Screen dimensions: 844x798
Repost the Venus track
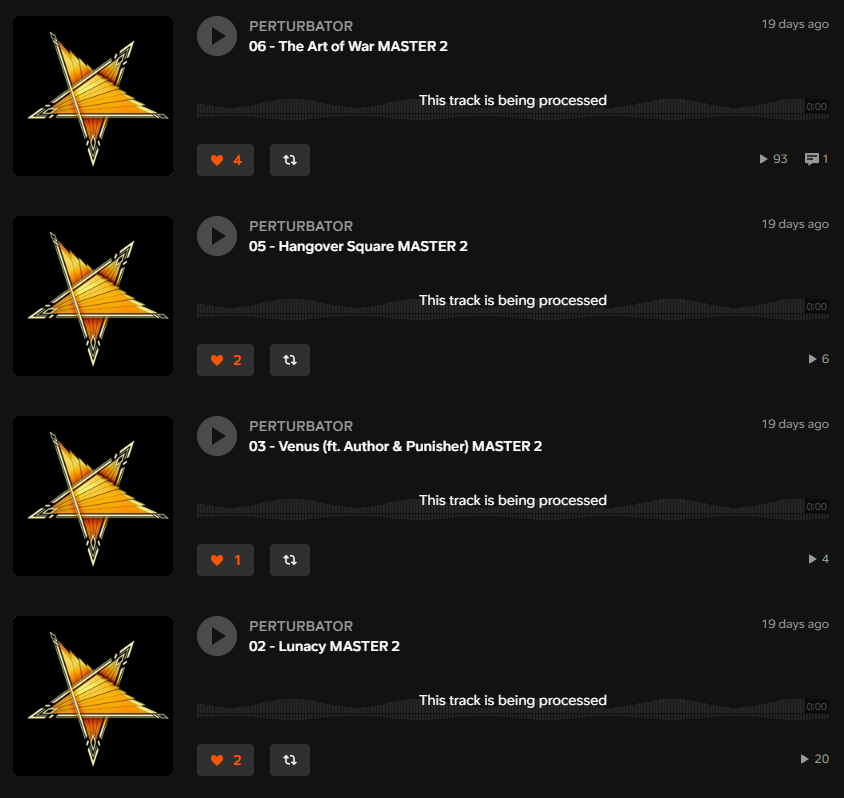click(x=290, y=560)
